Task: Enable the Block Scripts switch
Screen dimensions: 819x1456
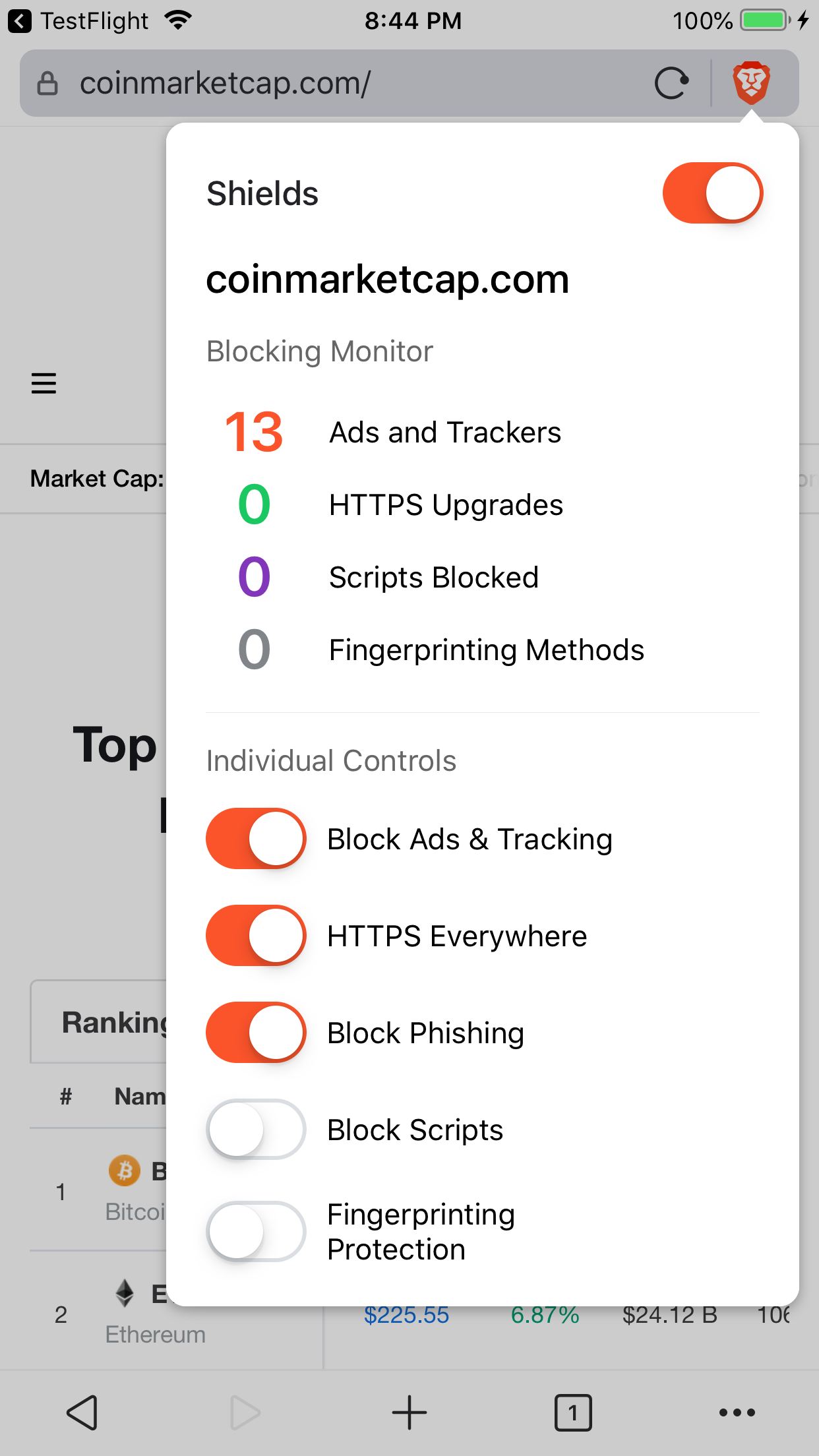Action: pos(256,1130)
